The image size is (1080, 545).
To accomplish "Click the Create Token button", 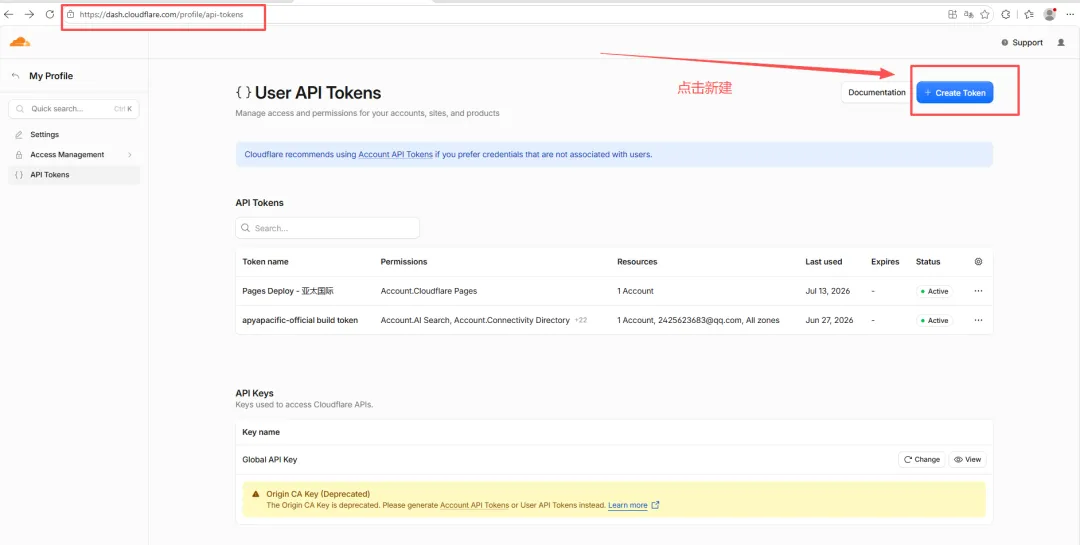I will tap(955, 92).
